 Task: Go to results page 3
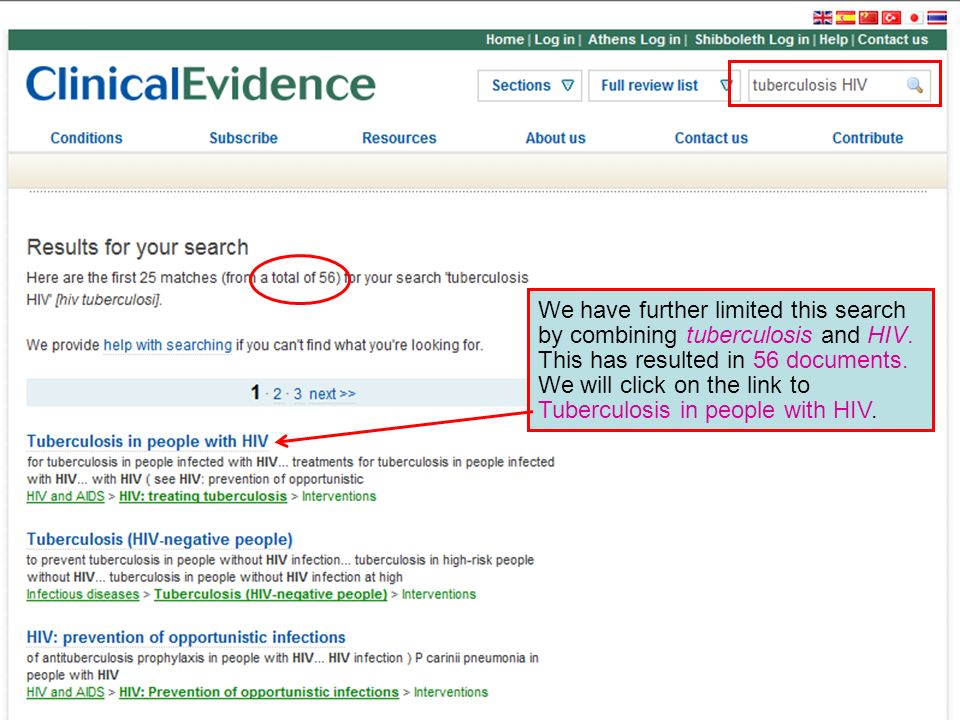(298, 394)
